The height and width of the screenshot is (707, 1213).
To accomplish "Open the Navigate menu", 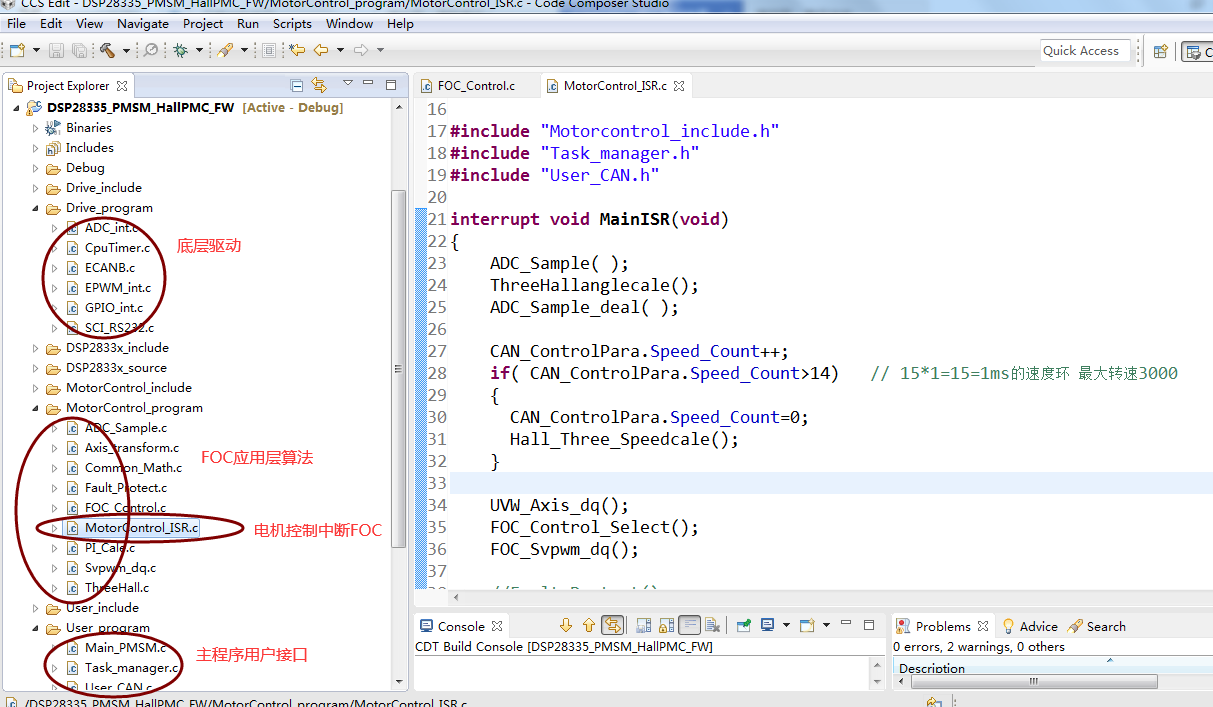I will click(x=143, y=23).
